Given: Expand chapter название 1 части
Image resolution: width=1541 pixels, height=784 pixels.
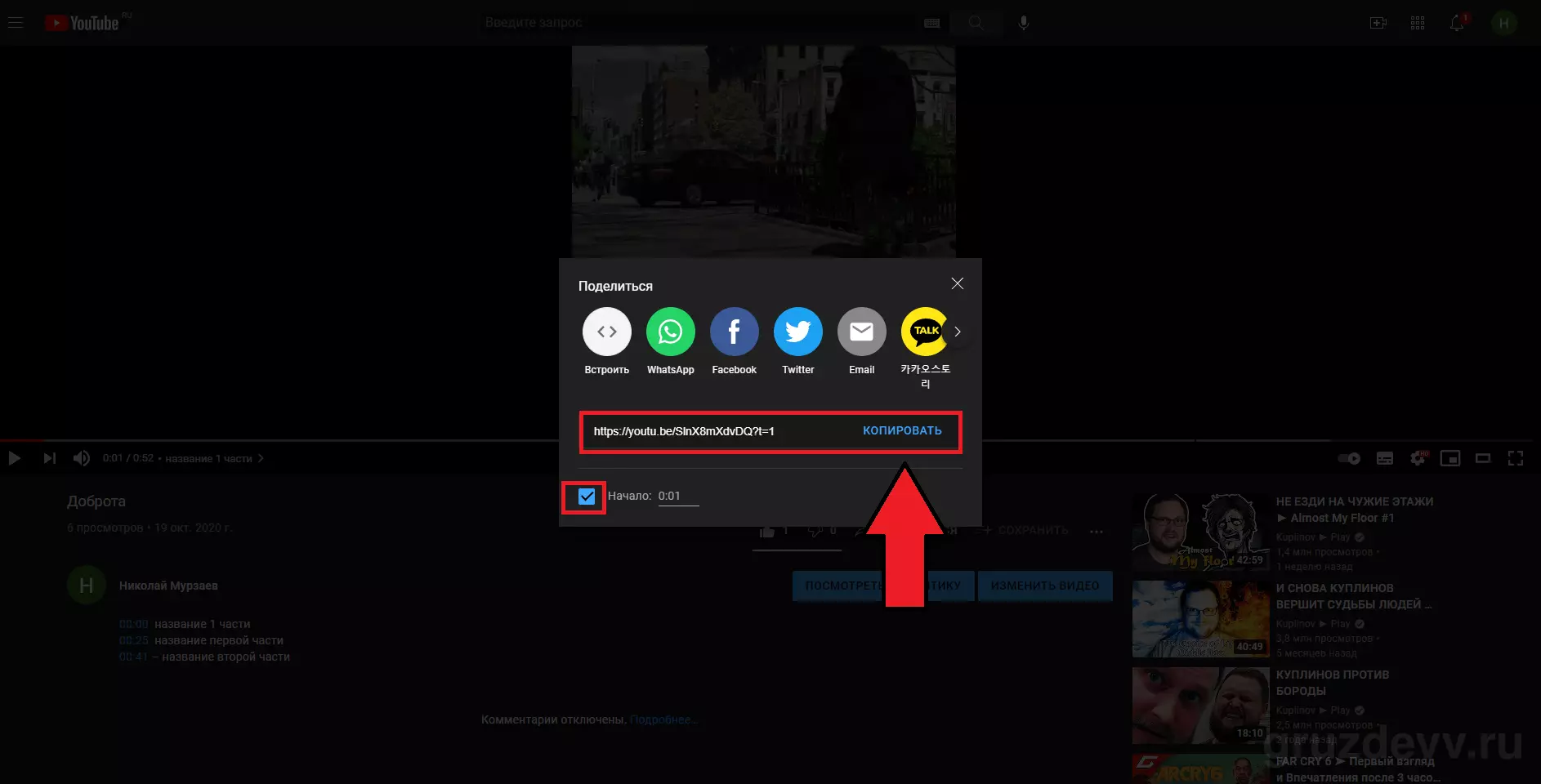Looking at the screenshot, I should [214, 458].
